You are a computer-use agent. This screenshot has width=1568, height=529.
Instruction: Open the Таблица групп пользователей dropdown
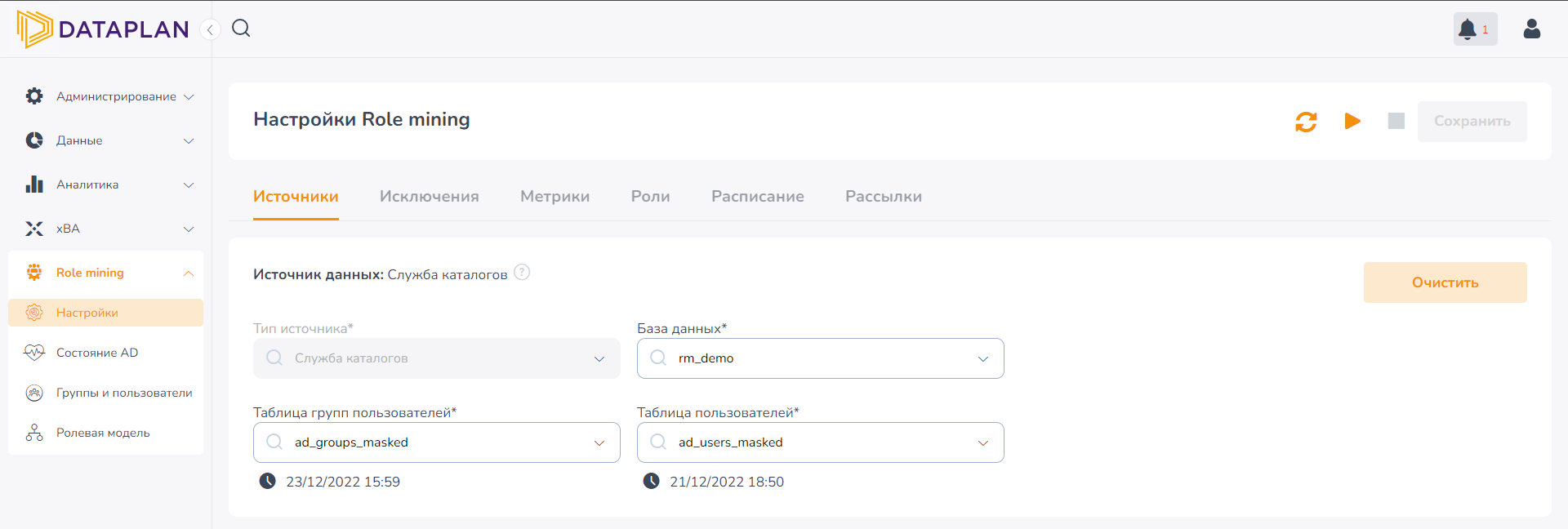point(436,442)
